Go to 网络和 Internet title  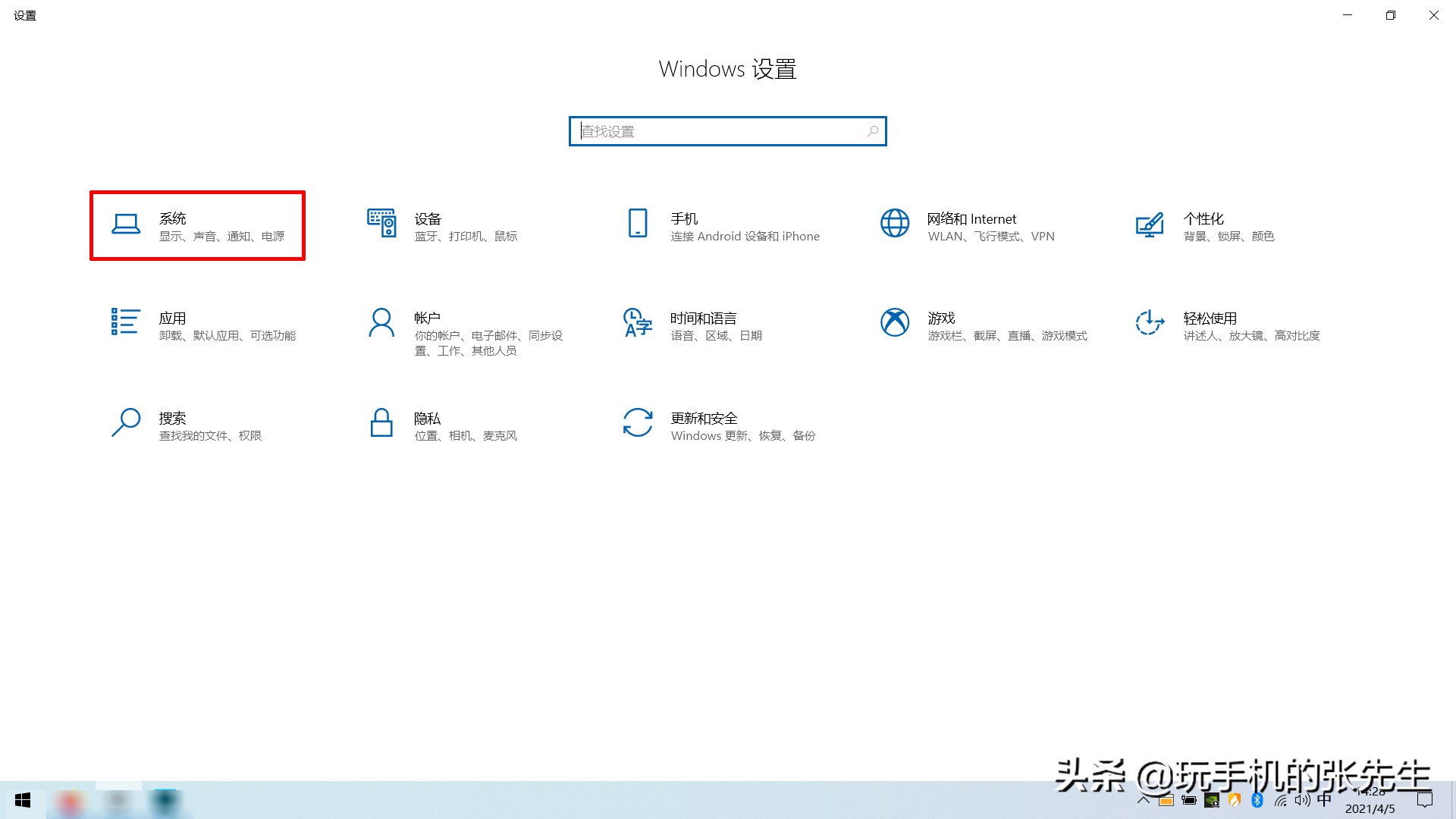(971, 218)
